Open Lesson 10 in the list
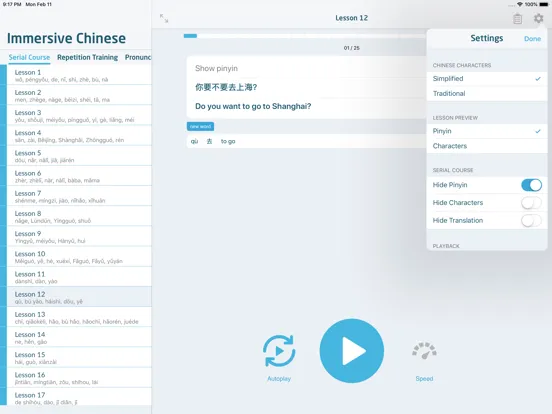 (x=79, y=257)
